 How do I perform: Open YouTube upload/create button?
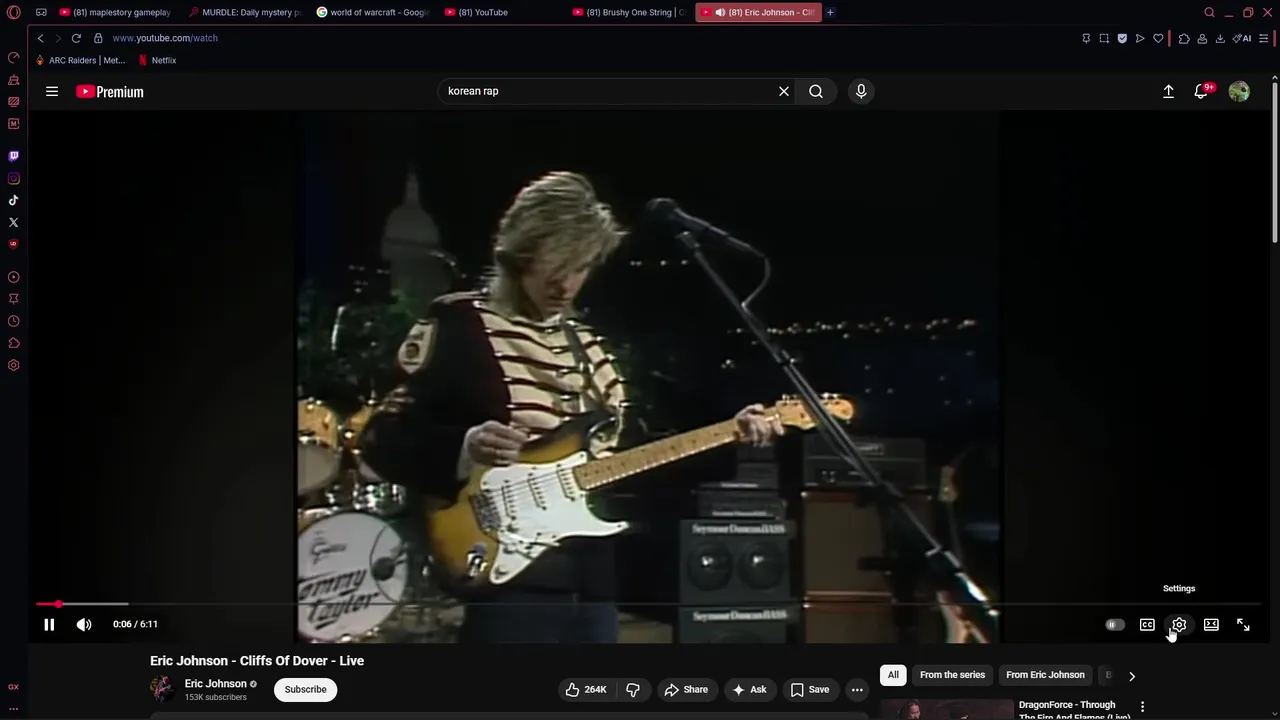(1168, 91)
